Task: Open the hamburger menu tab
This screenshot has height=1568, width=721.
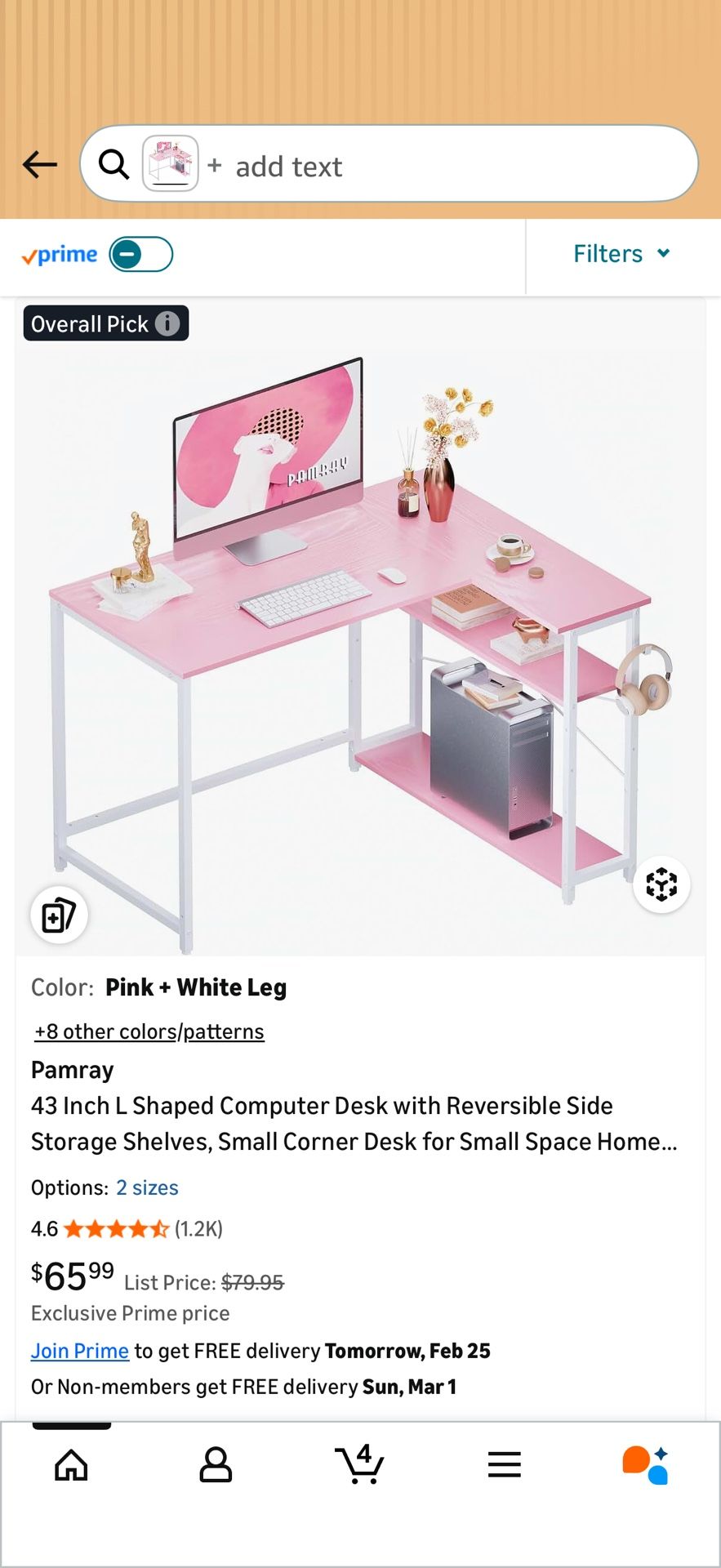Action: [504, 1465]
